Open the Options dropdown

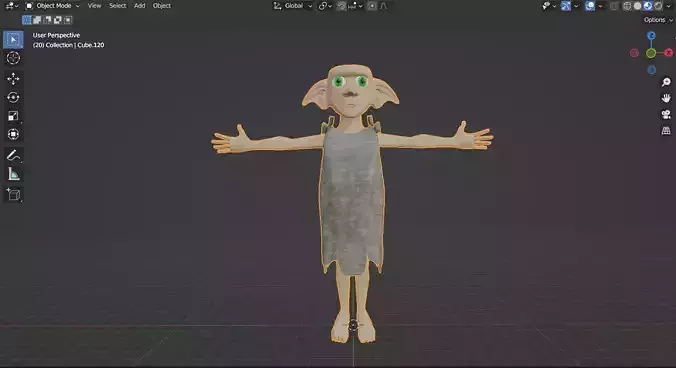(x=658, y=20)
